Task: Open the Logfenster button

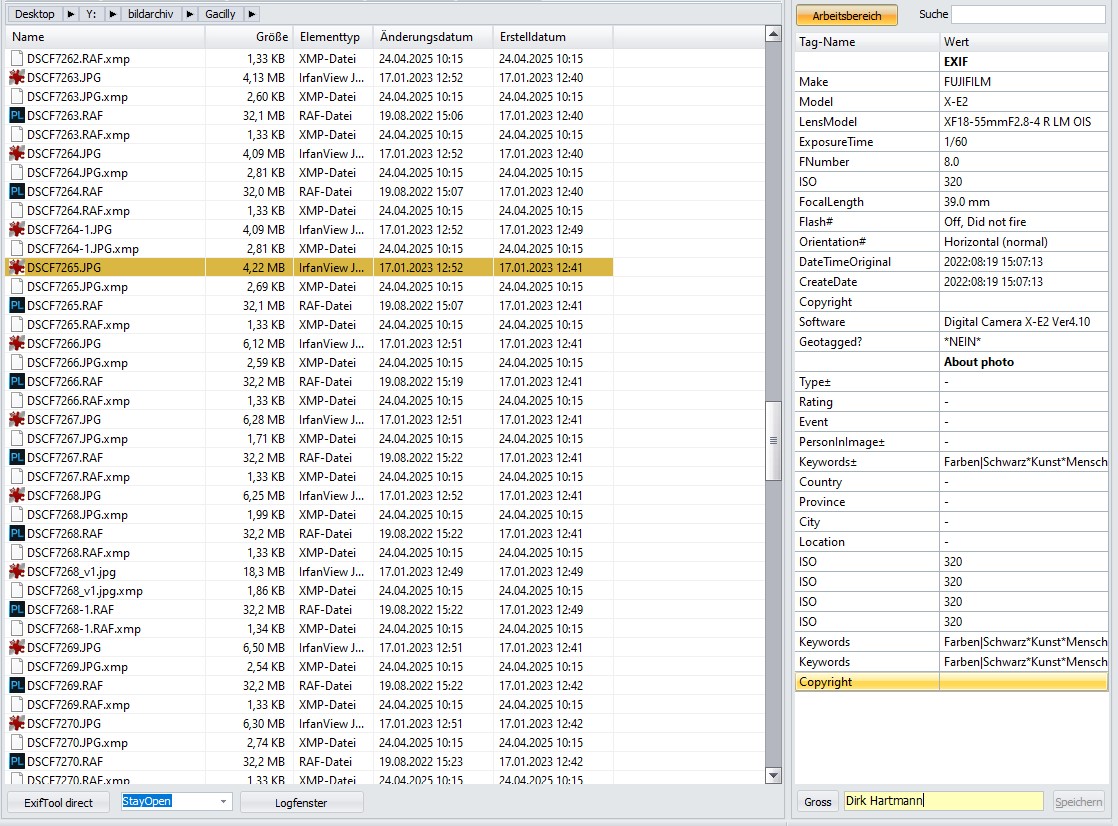Action: click(x=302, y=802)
